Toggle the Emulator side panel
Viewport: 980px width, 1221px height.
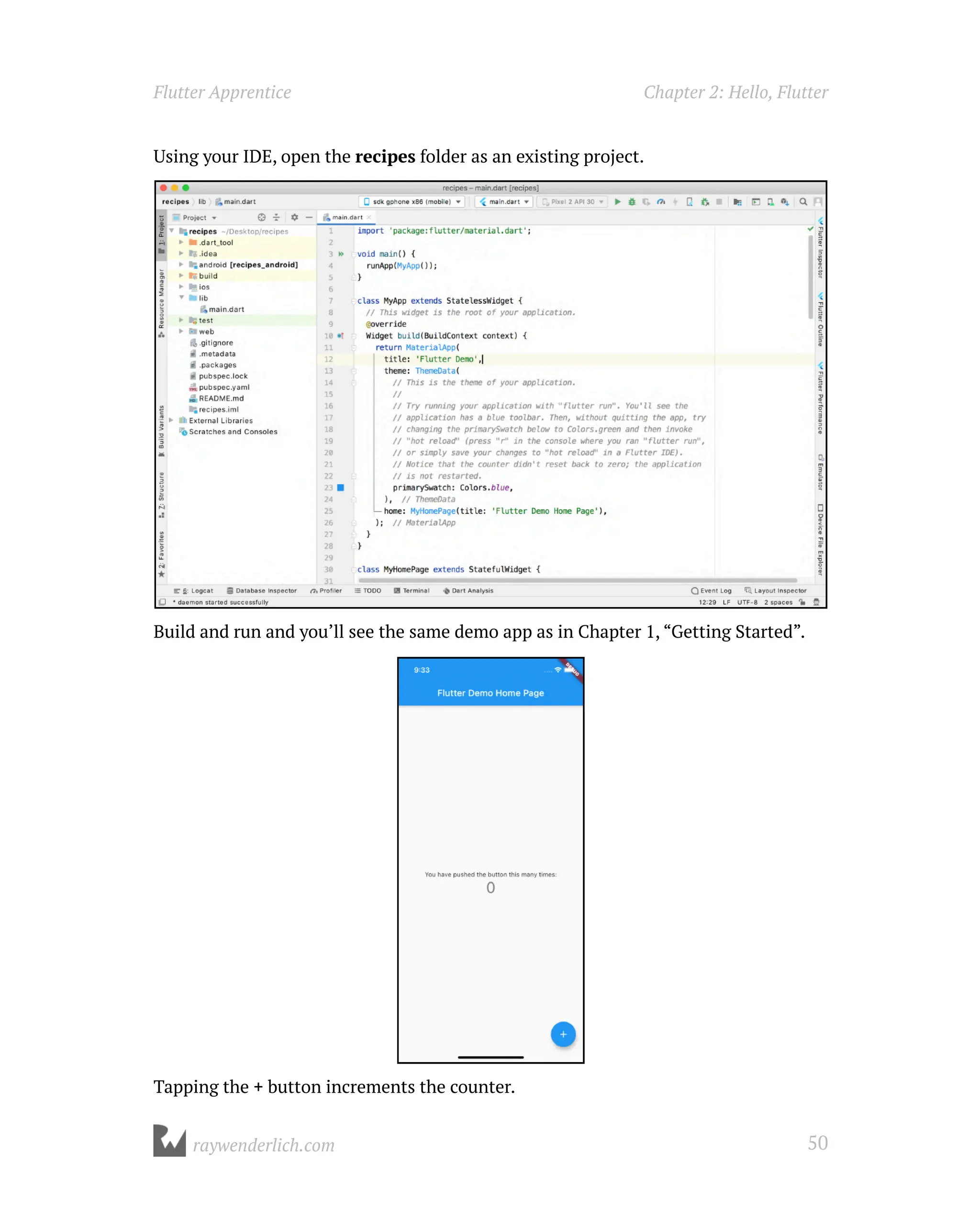coord(820,472)
